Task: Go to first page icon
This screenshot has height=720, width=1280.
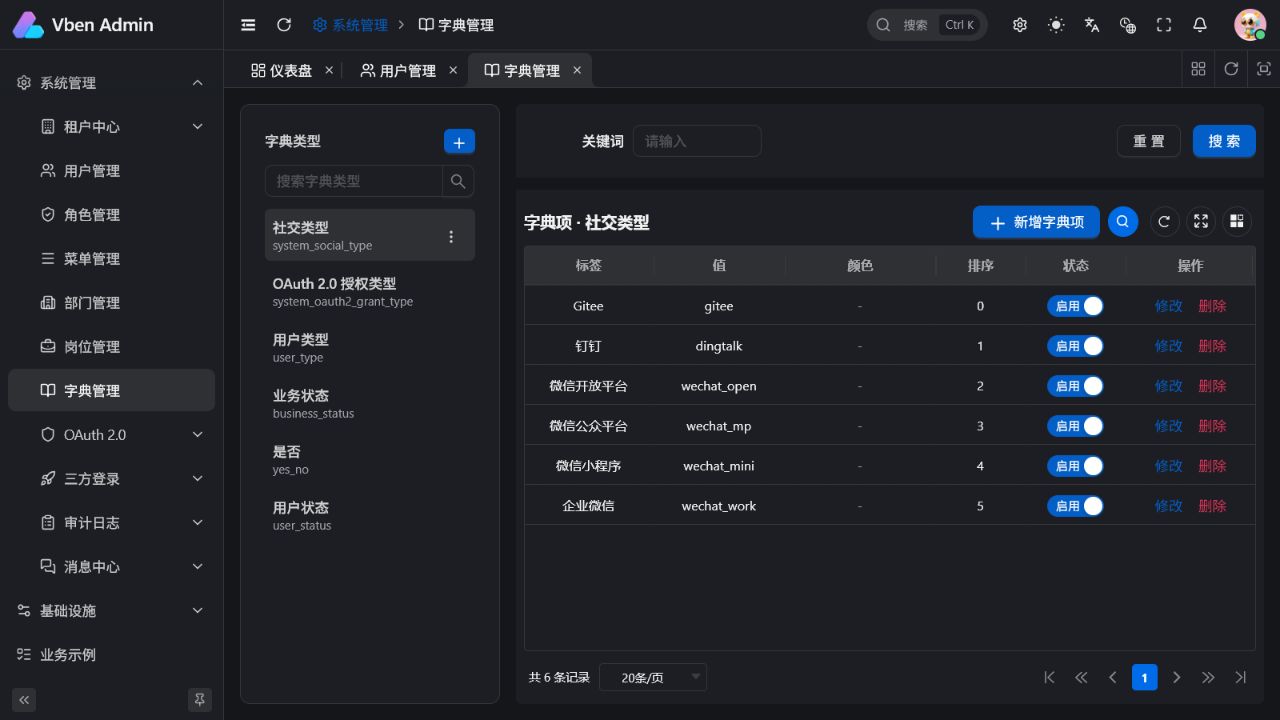Action: (1049, 677)
